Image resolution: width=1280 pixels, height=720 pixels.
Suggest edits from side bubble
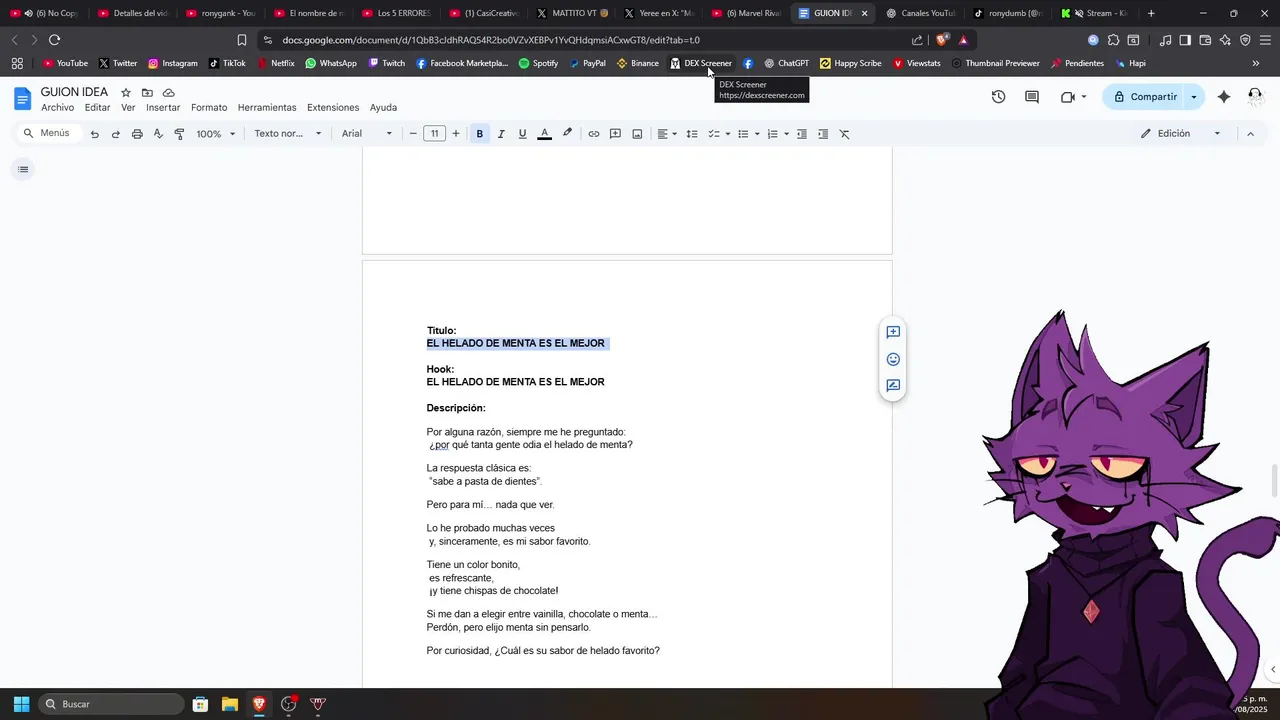pos(893,385)
